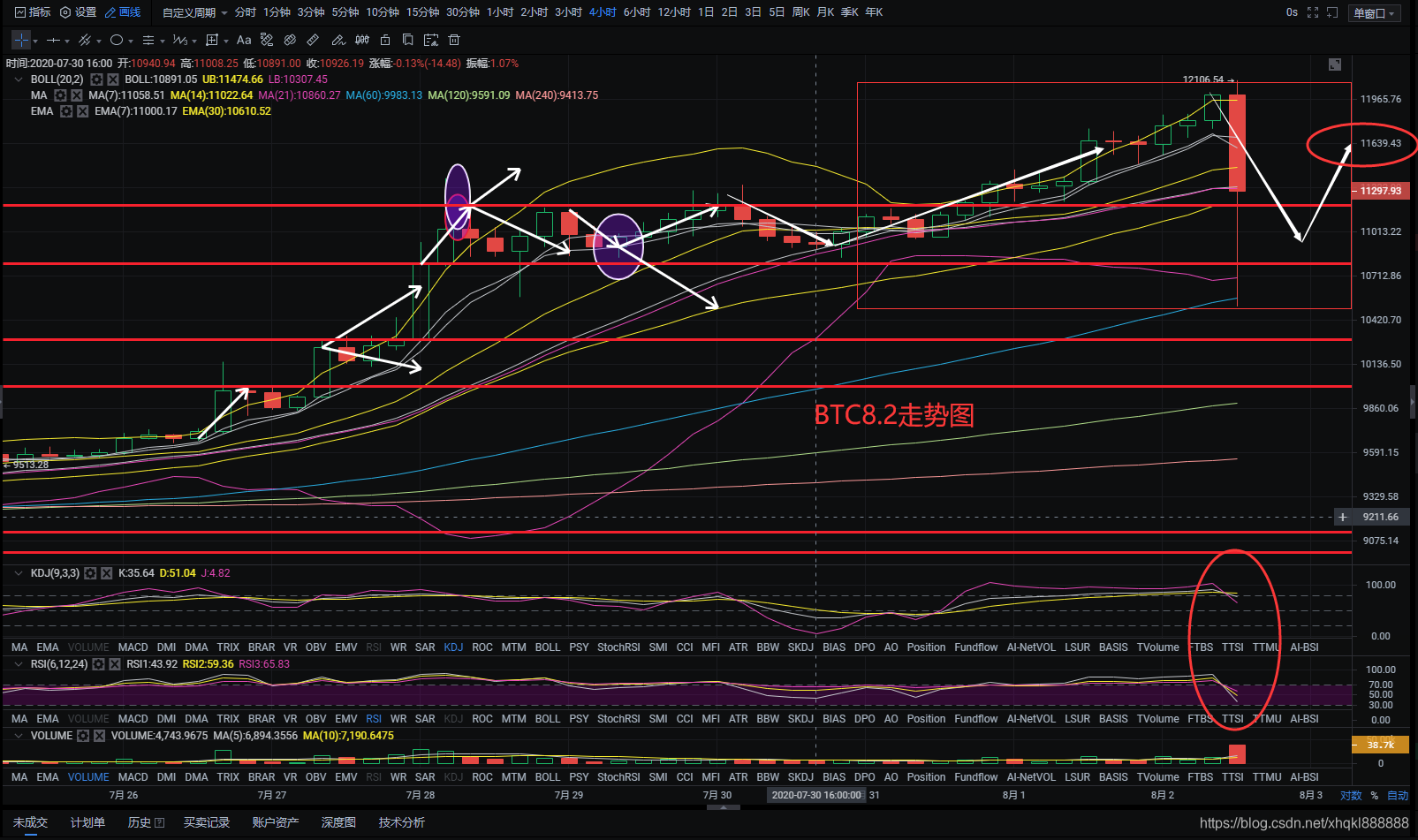Viewport: 1418px width, 840px height.
Task: Expand crosshair tool options arrow
Action: pyautogui.click(x=35, y=41)
